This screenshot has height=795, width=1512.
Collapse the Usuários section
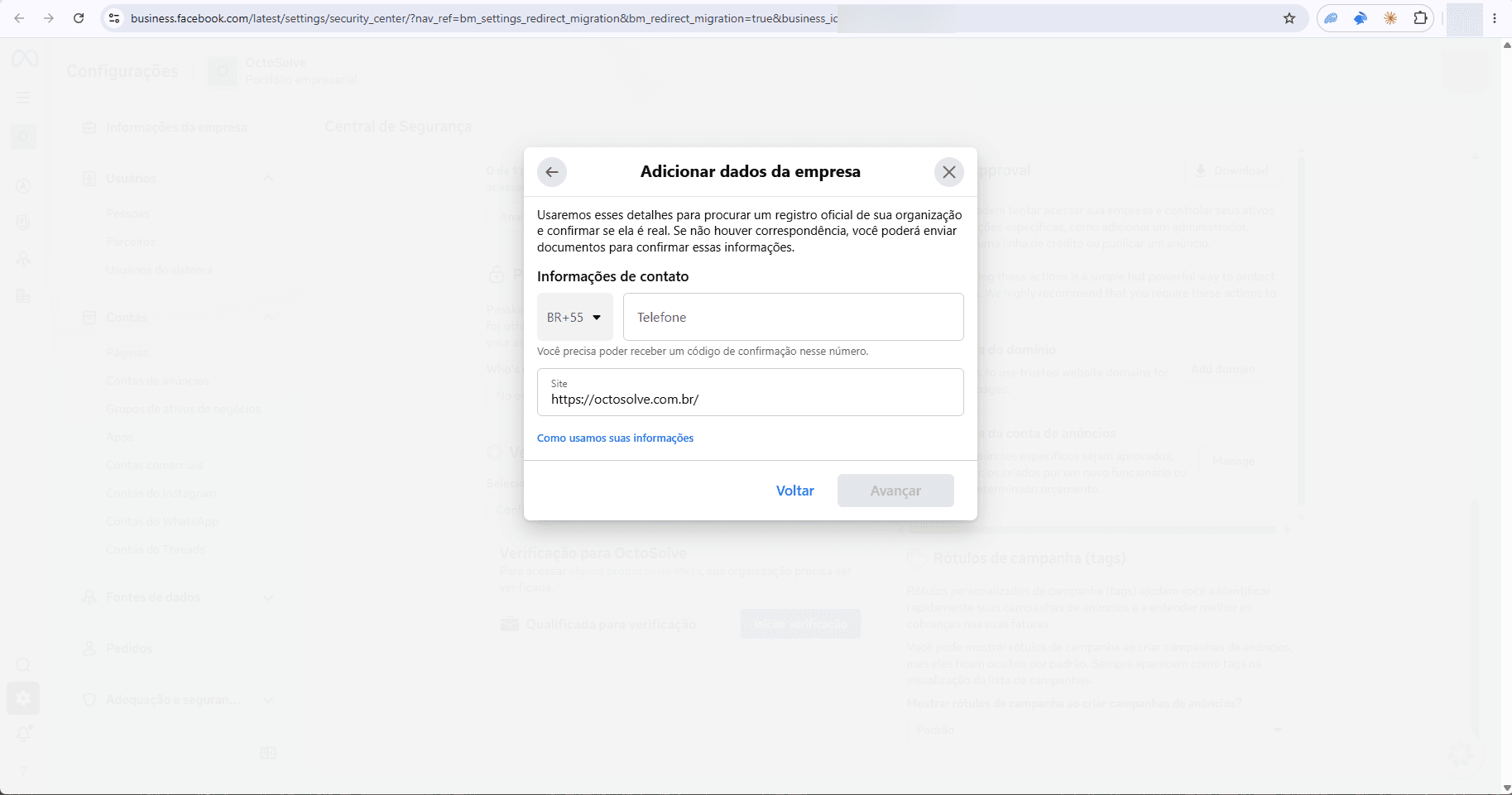[x=267, y=179]
